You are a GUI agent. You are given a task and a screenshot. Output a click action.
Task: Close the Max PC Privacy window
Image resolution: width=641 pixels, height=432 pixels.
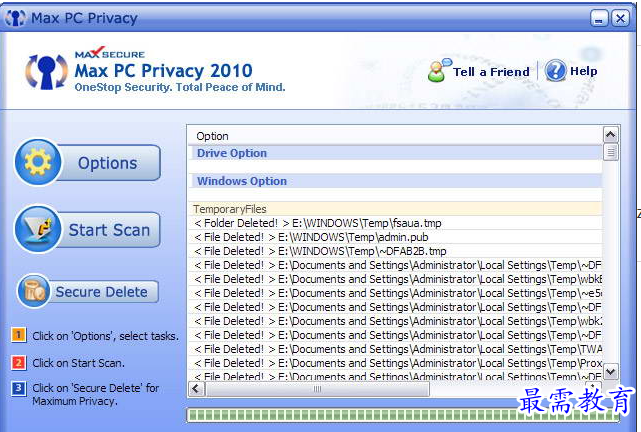click(x=621, y=18)
